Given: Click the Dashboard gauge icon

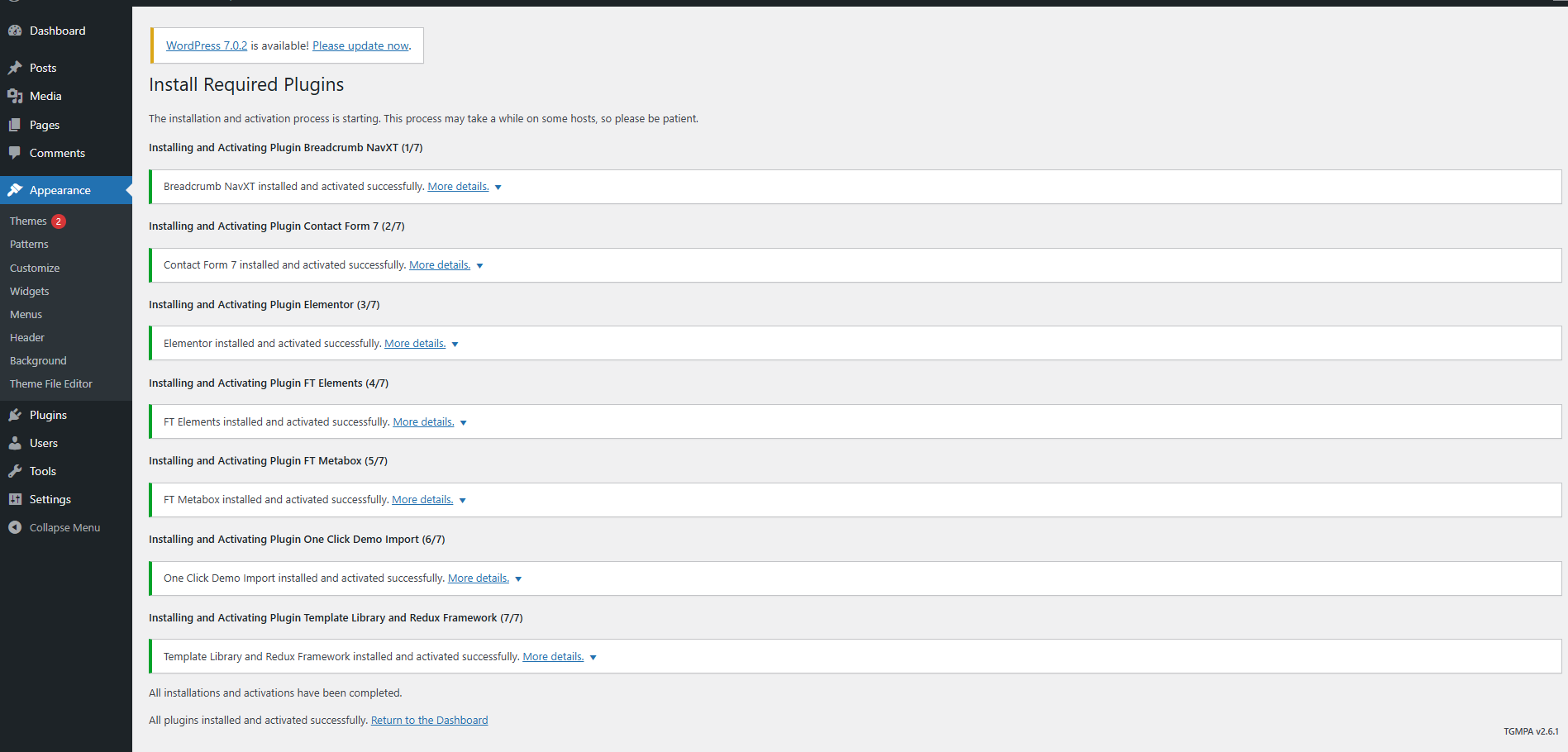Looking at the screenshot, I should 15,31.
